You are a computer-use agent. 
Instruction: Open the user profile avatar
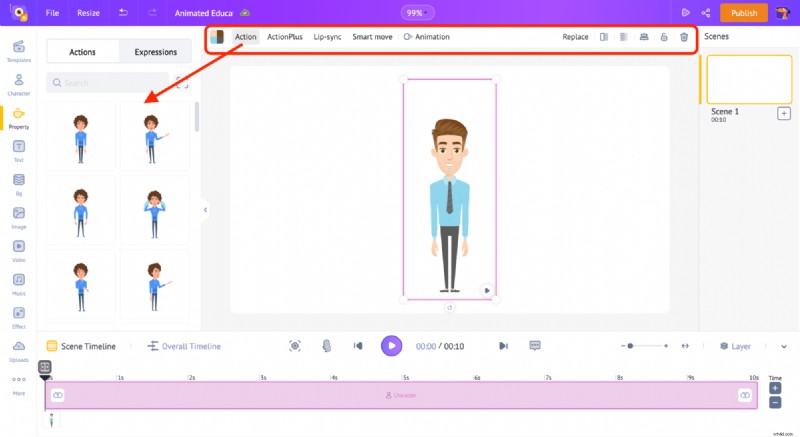click(x=782, y=13)
